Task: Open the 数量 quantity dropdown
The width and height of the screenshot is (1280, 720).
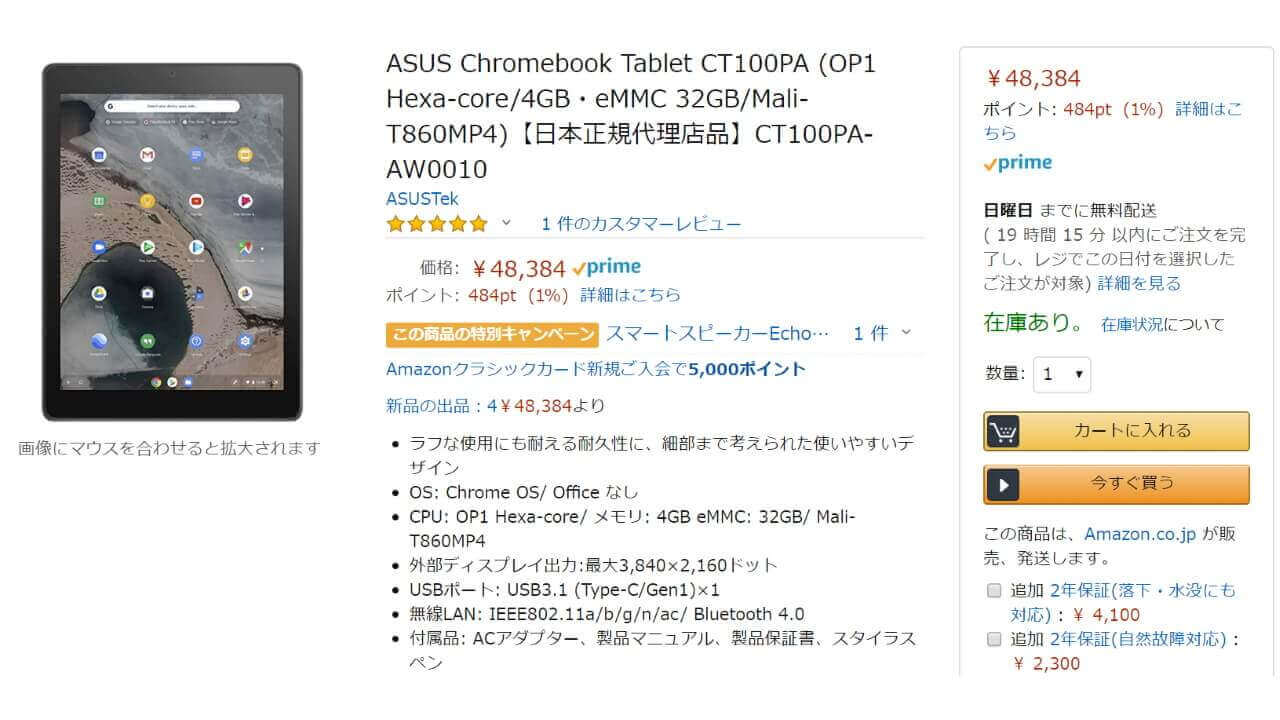Action: point(1062,374)
